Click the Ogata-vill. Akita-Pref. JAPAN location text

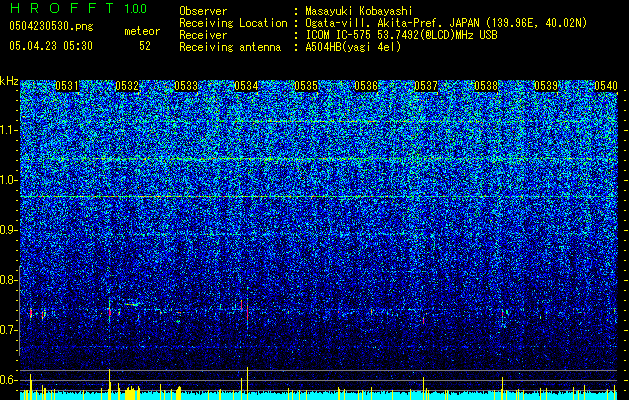(446, 23)
